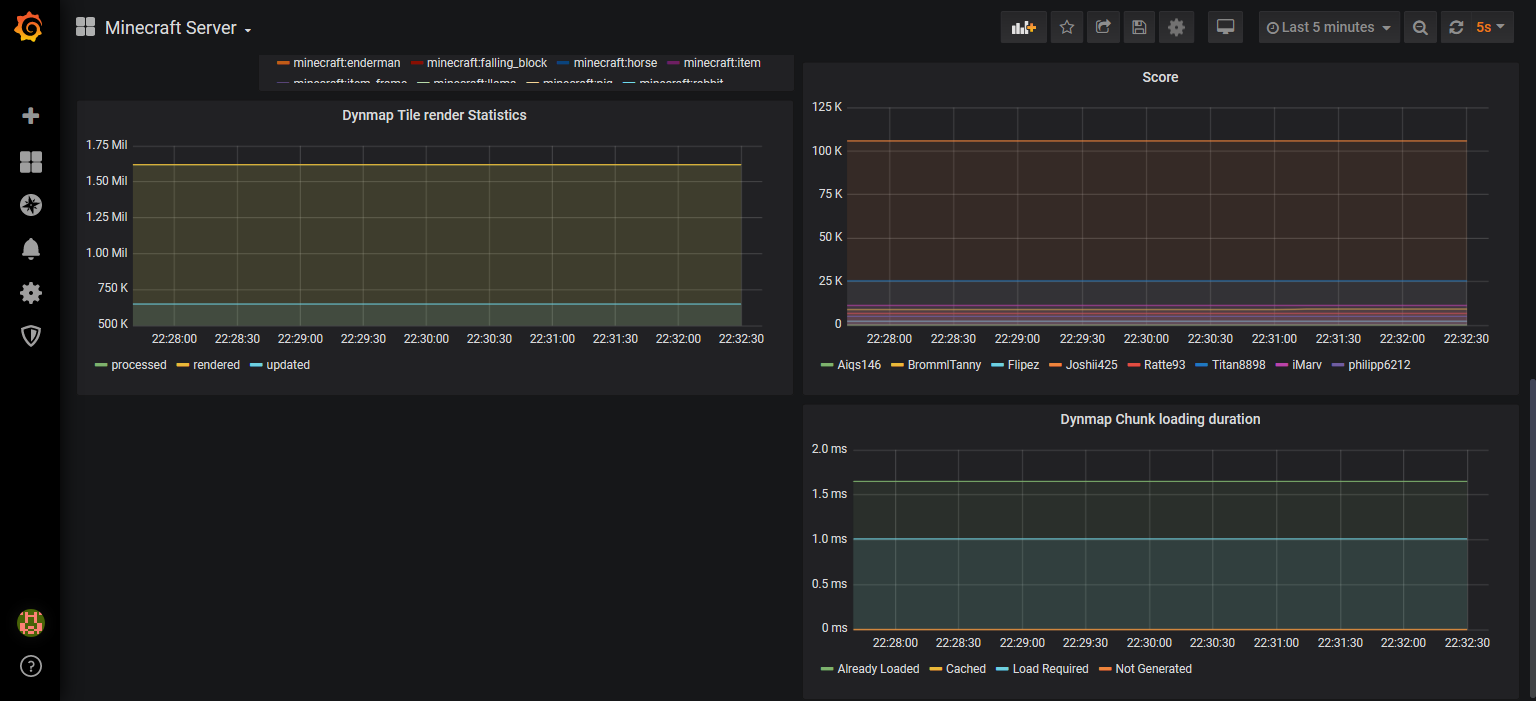Click the Grafana logo home icon
The width and height of the screenshot is (1536, 701).
[29, 28]
